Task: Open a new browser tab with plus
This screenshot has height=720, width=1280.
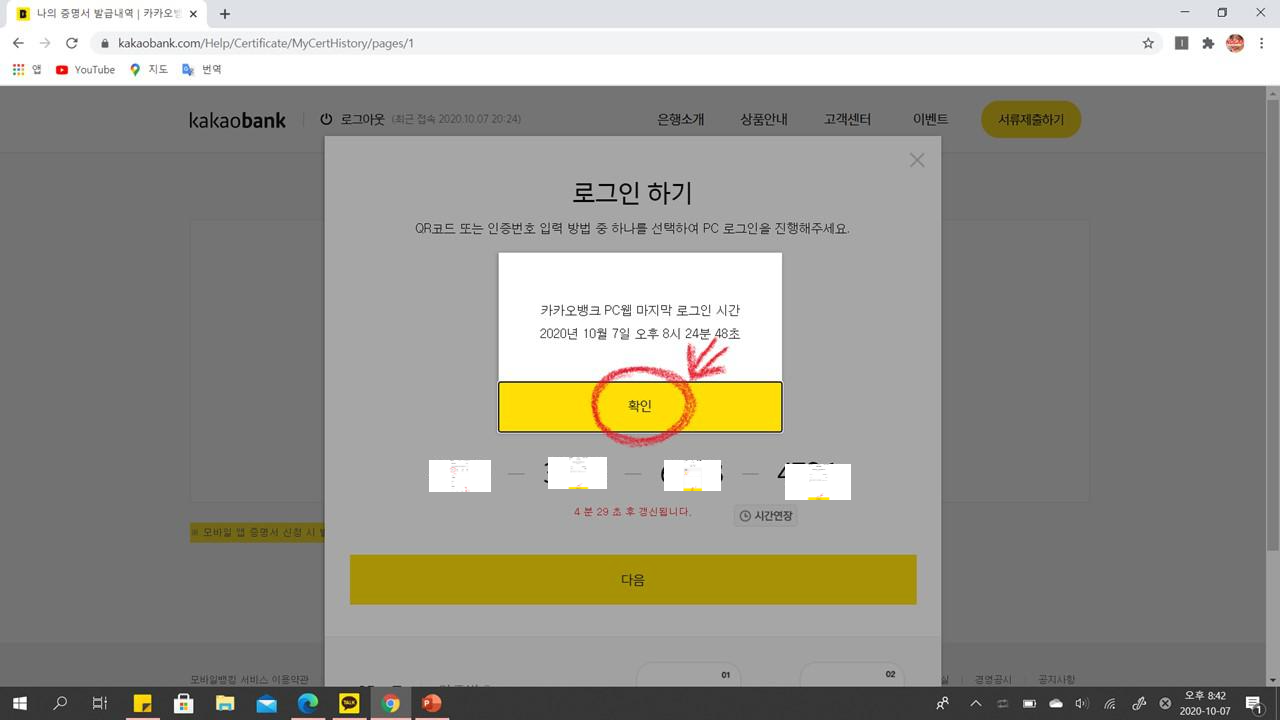Action: tap(225, 14)
